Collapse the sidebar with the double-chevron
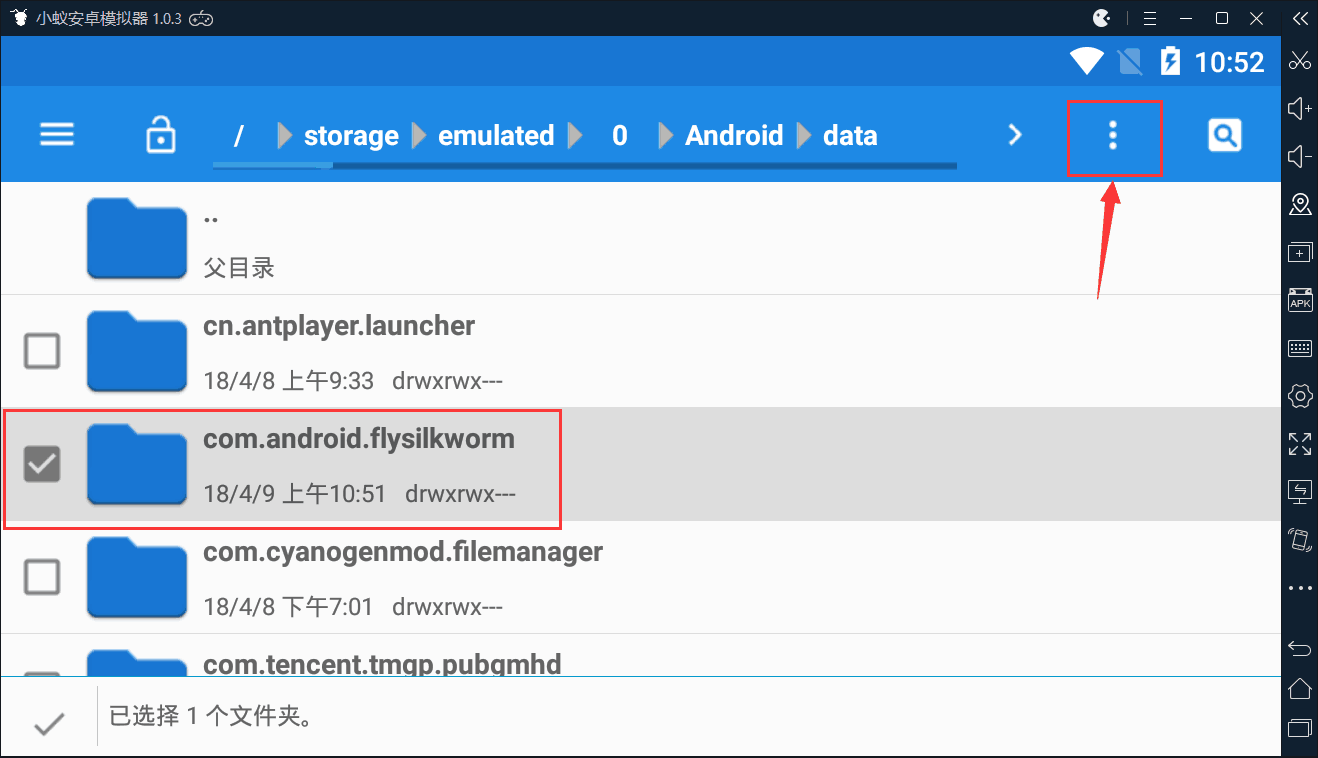 pyautogui.click(x=1299, y=18)
